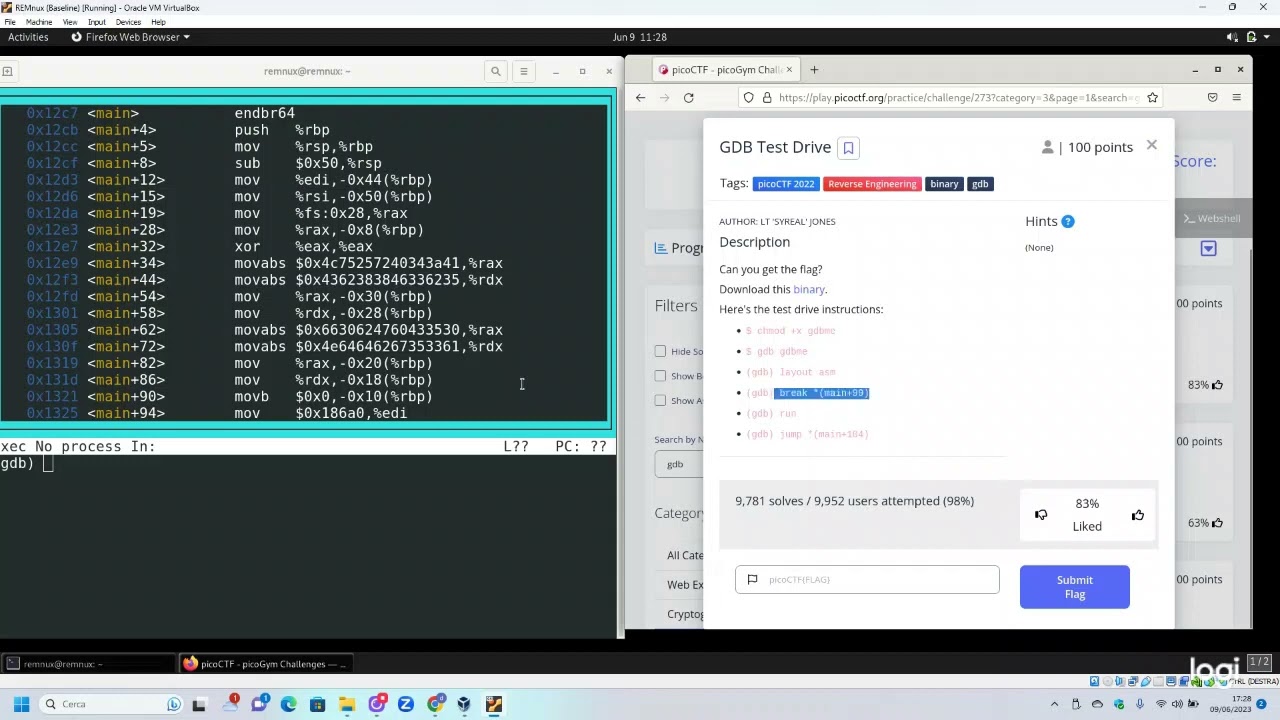Open the Firefox hamburger menu
The width and height of the screenshot is (1280, 720).
click(x=1237, y=97)
